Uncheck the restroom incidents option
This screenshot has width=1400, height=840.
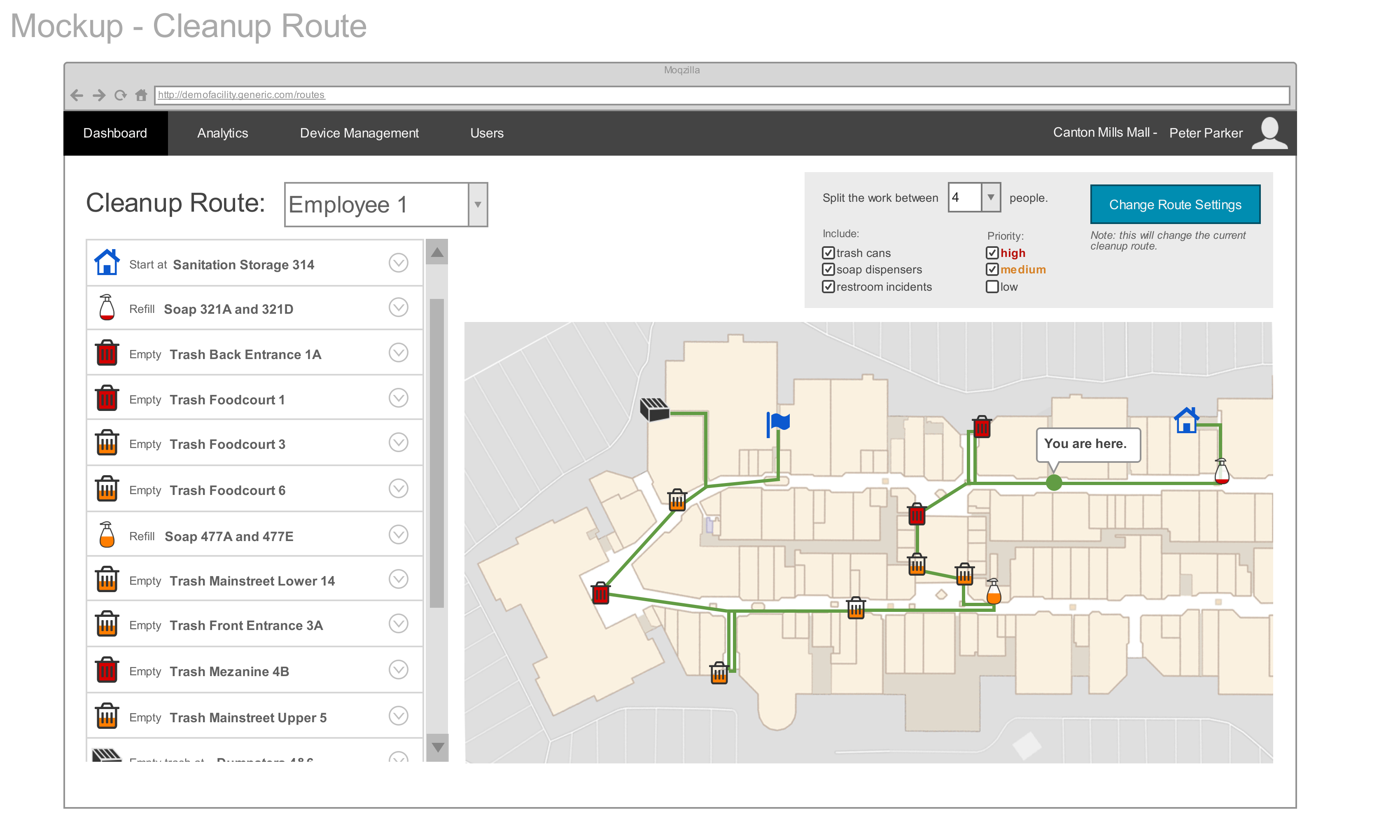coord(828,287)
